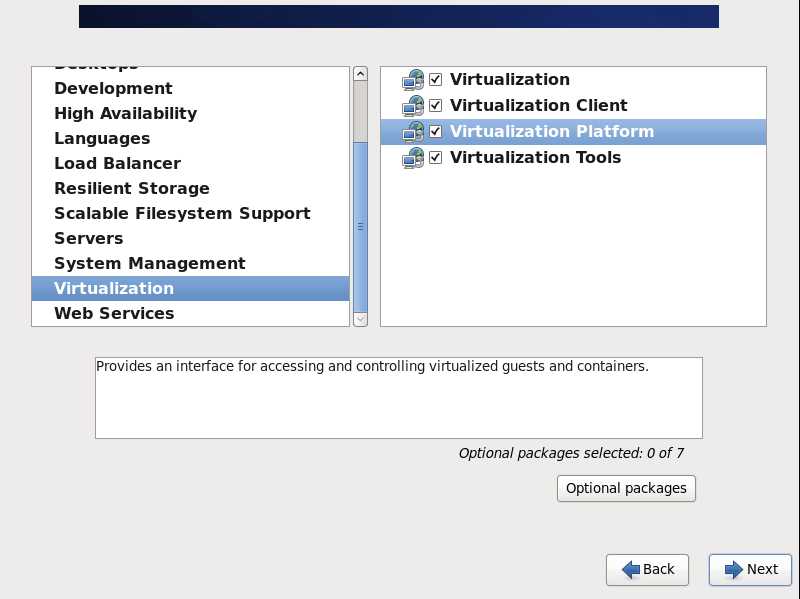Screen dimensions: 800x599
Task: Disable the Virtualization Tools checkbox
Action: click(435, 158)
